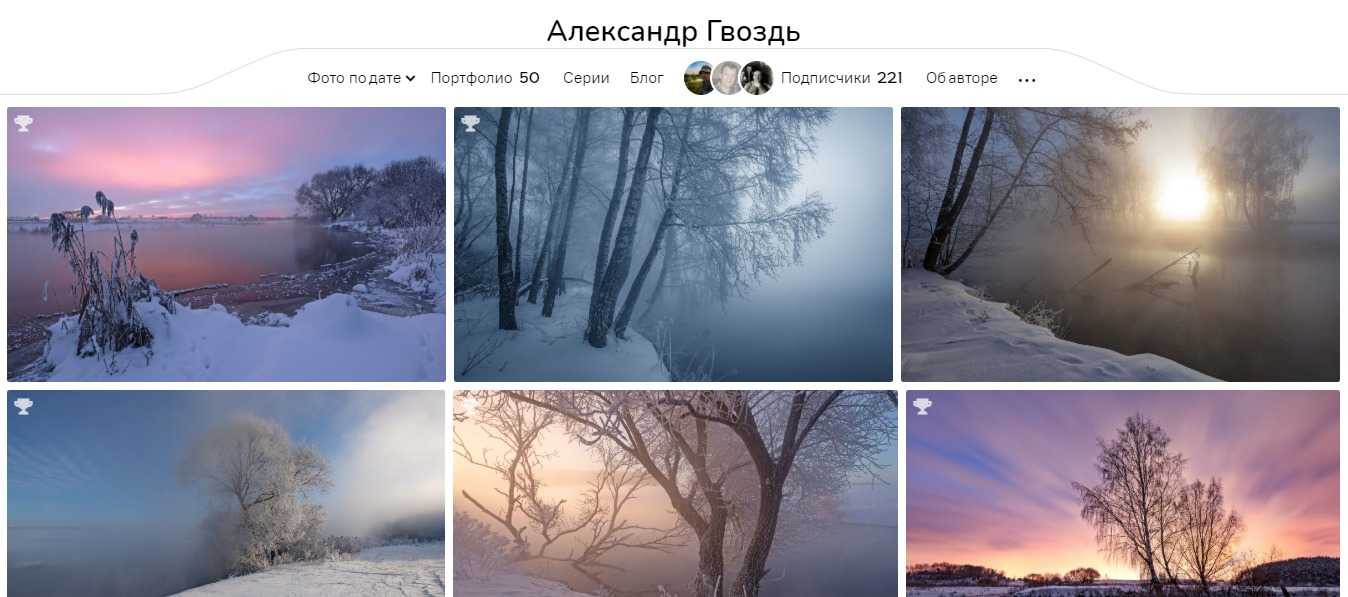Screen dimensions: 1348x597
Task: Open the bare branches pastel fog photo
Action: pyautogui.click(x=675, y=494)
